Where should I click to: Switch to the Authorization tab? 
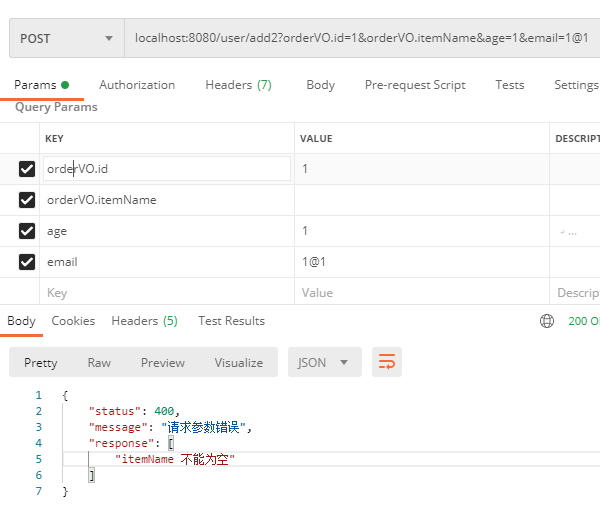137,85
